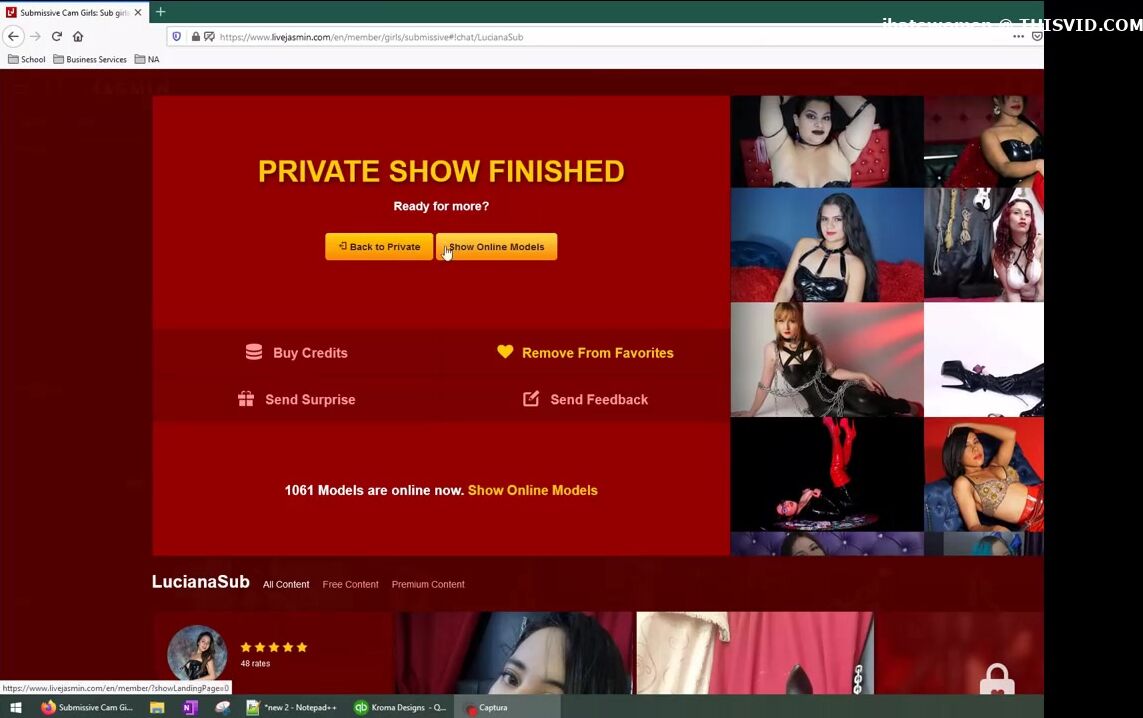Switch to the Free Content tab
The image size is (1143, 718).
tap(350, 584)
